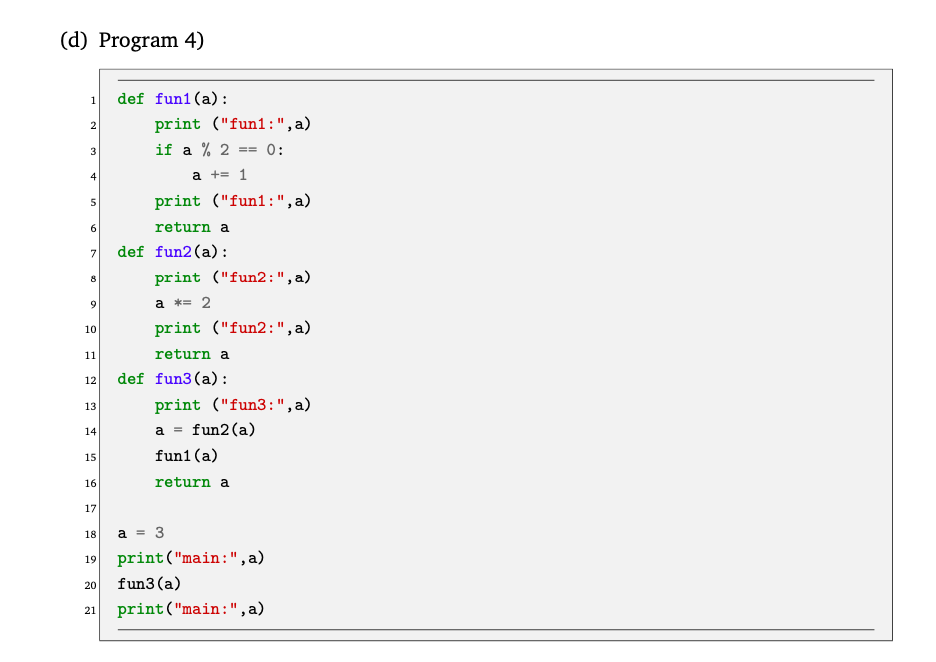Click the red "fun3:" string literal
This screenshot has height=662, width=936.
253,405
